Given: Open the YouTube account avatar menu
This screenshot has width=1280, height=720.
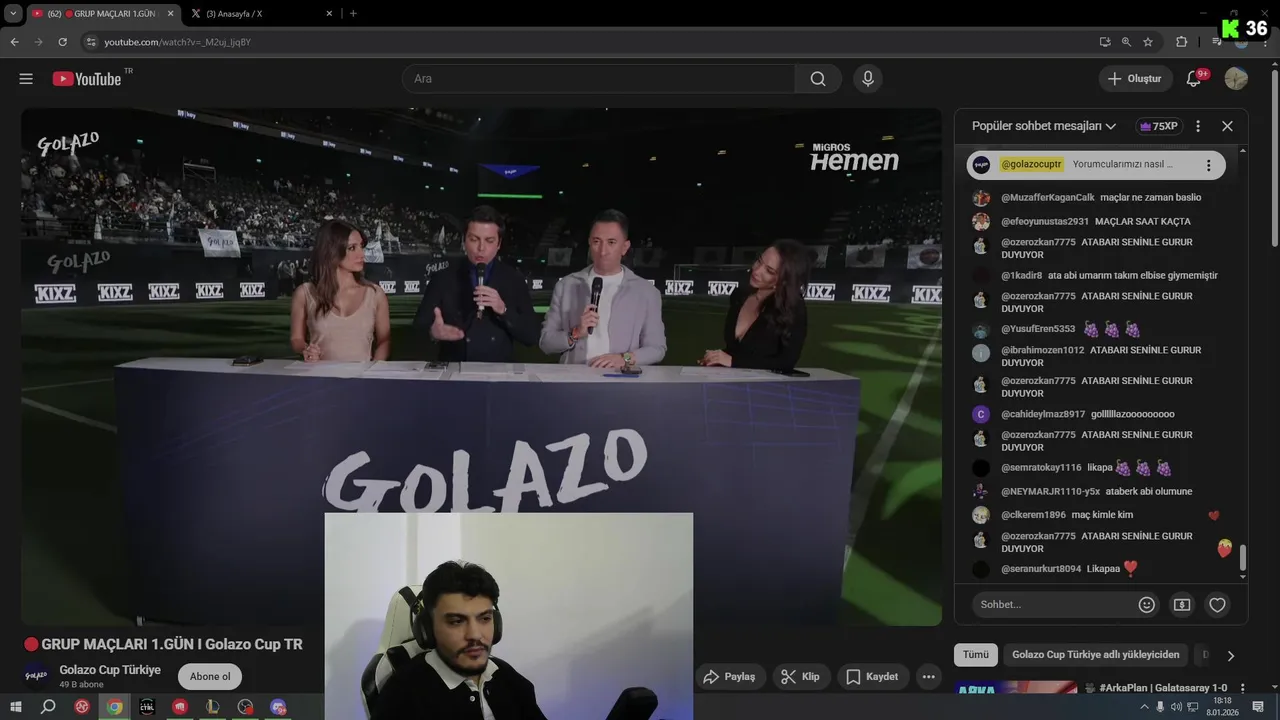Looking at the screenshot, I should pyautogui.click(x=1236, y=79).
